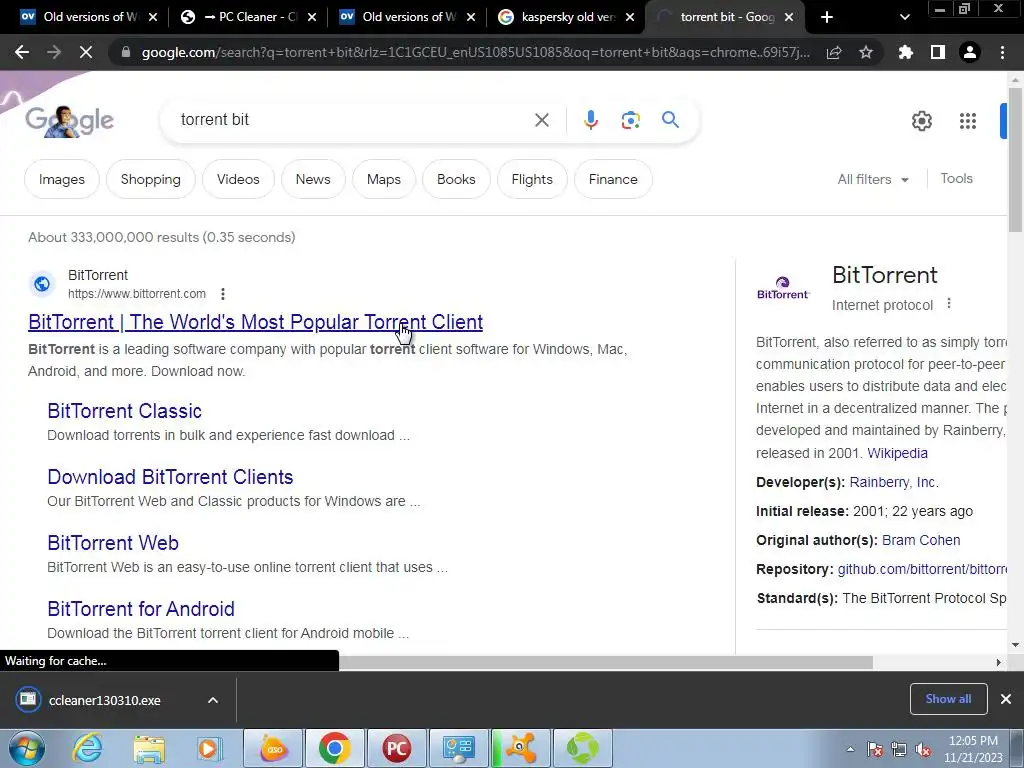
Task: Click Show all downloads button
Action: (x=948, y=699)
